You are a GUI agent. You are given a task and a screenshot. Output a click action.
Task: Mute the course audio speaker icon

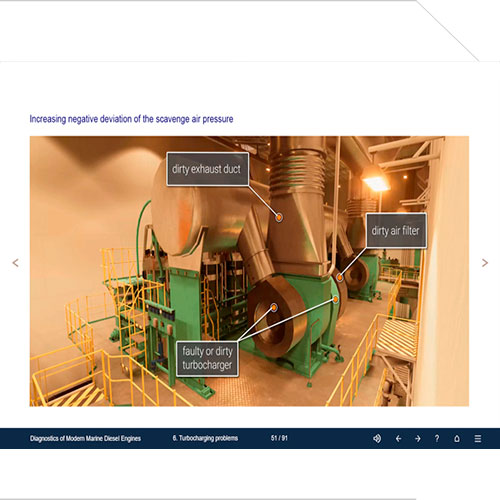coord(377,438)
